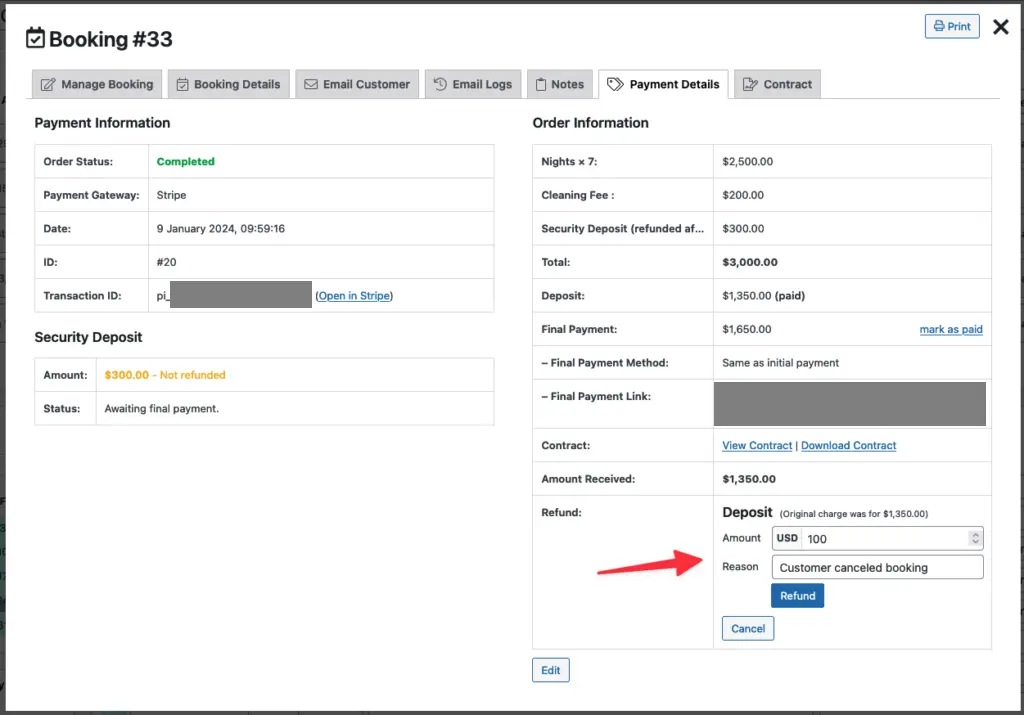
Task: Adjust refund amount using the stepper arrows
Action: [x=975, y=538]
